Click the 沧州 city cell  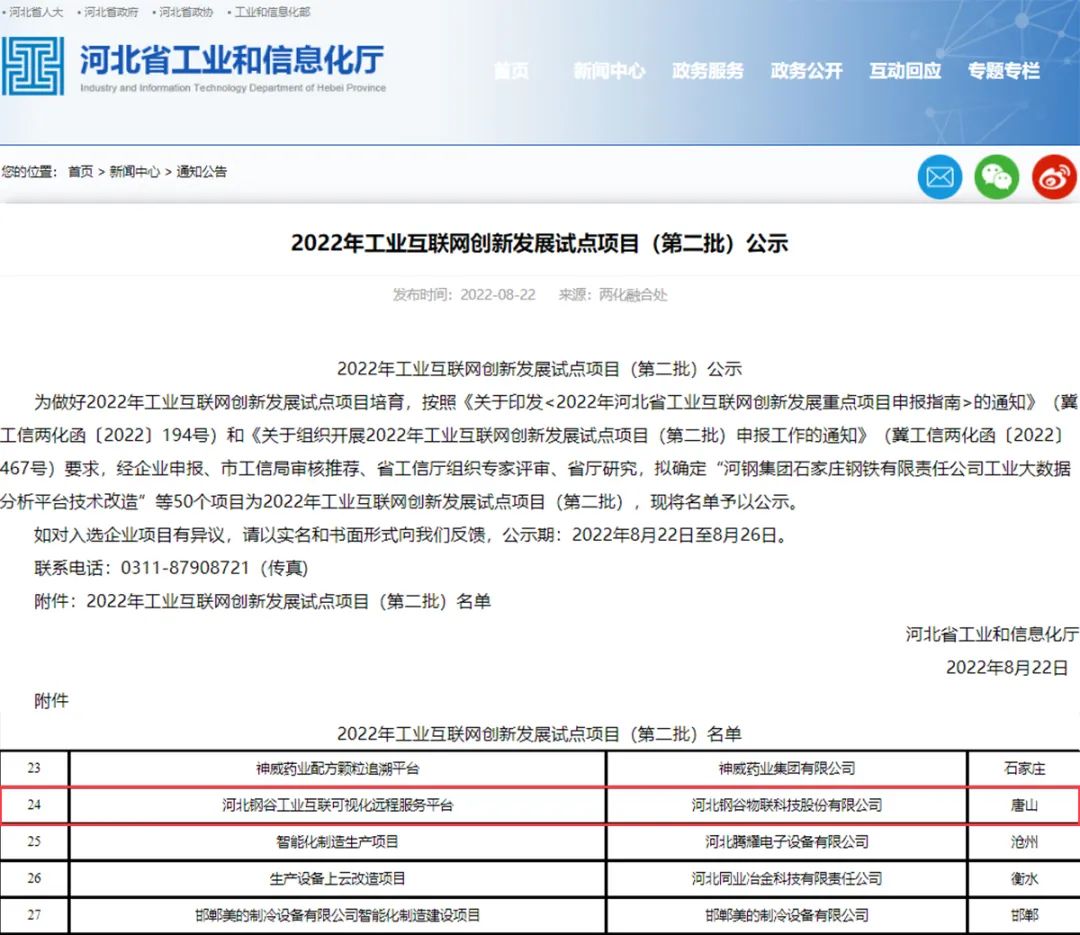point(1024,842)
